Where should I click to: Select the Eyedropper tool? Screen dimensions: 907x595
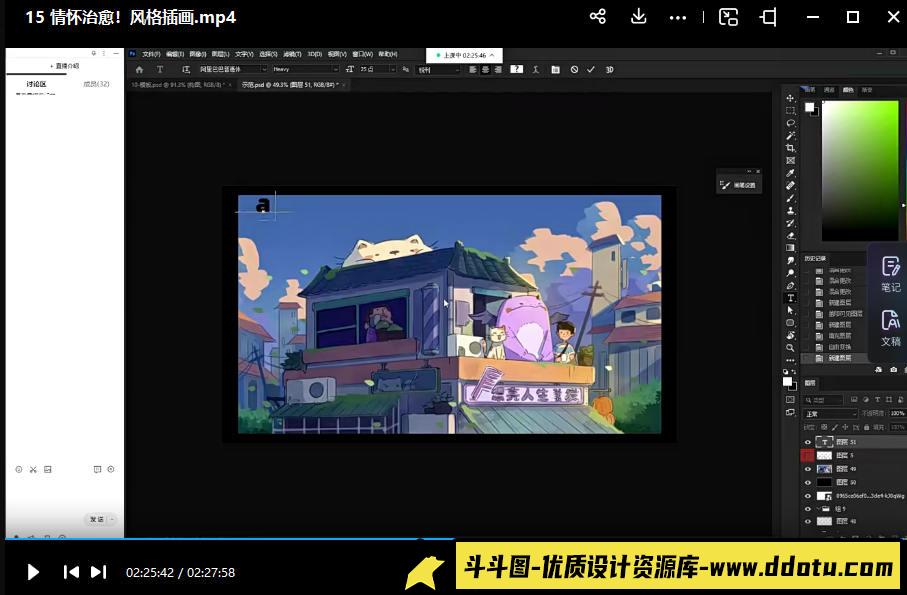790,173
